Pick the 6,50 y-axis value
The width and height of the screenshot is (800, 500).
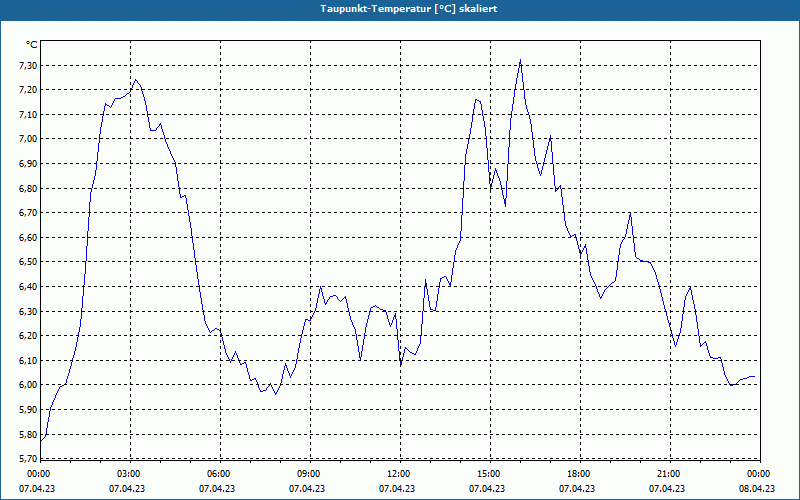click(28, 262)
